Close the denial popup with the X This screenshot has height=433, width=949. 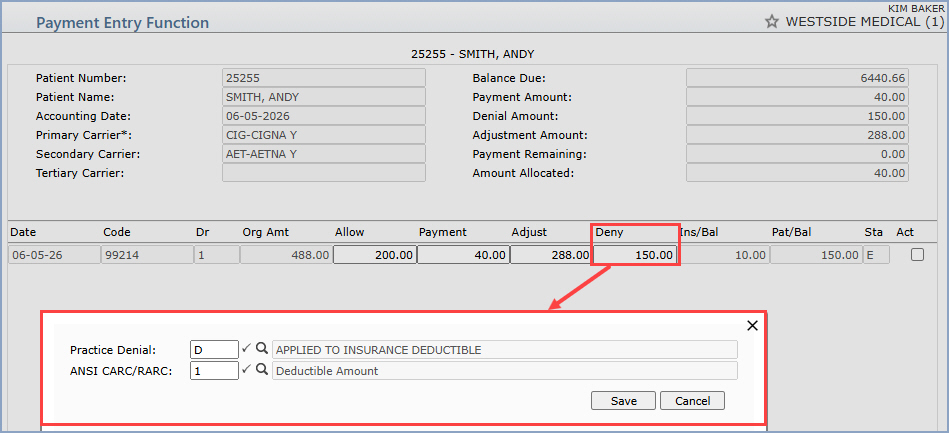[752, 326]
